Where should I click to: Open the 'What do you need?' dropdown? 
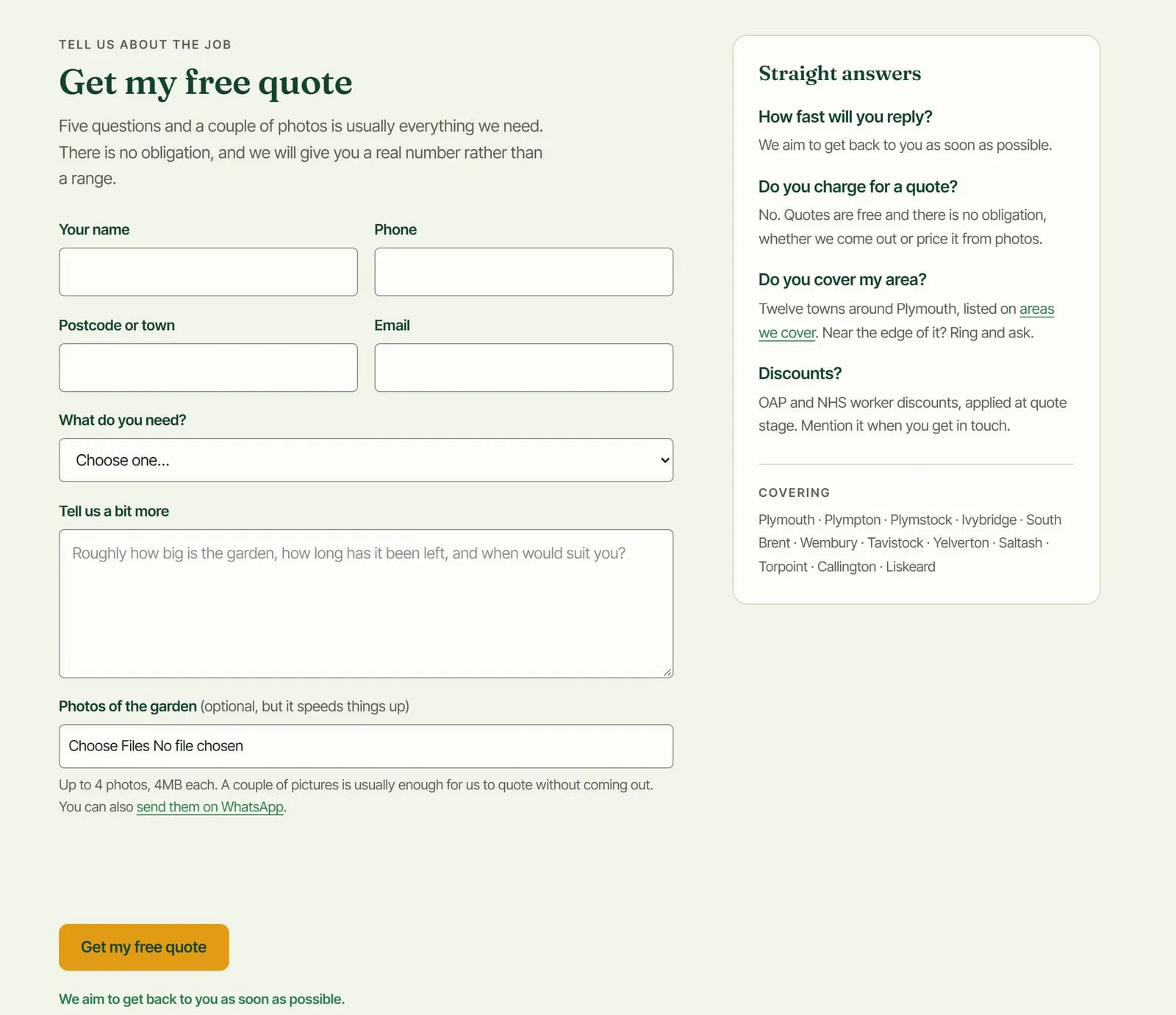pos(366,460)
